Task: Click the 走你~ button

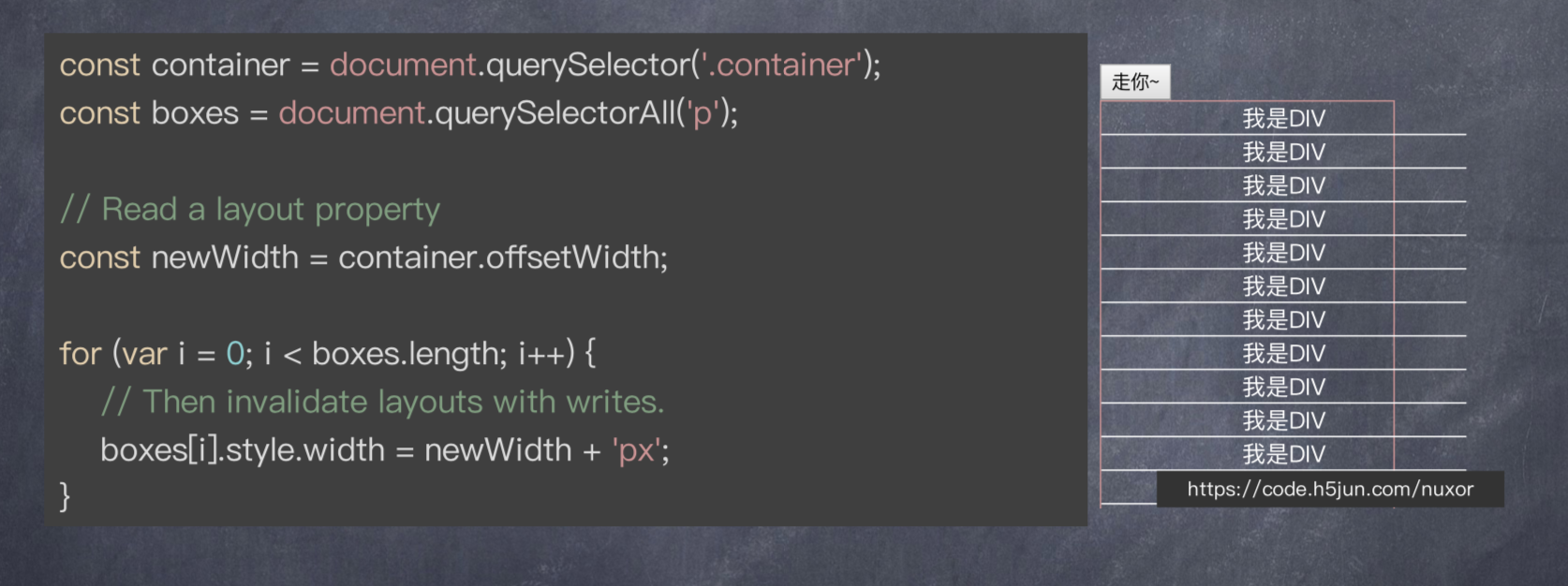Action: (x=1134, y=82)
